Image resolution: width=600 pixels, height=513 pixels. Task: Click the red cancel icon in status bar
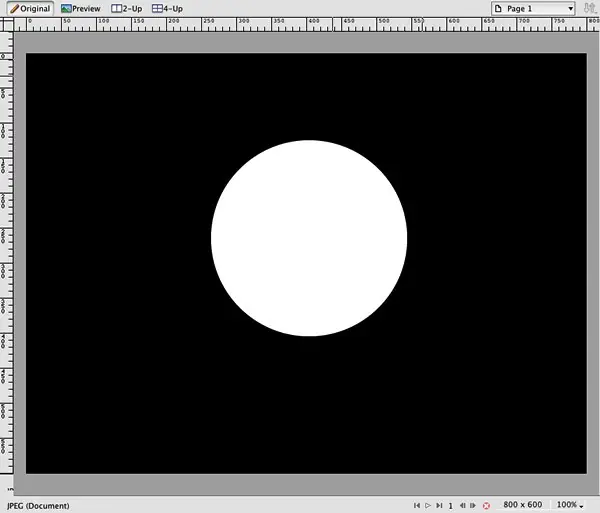coord(486,506)
